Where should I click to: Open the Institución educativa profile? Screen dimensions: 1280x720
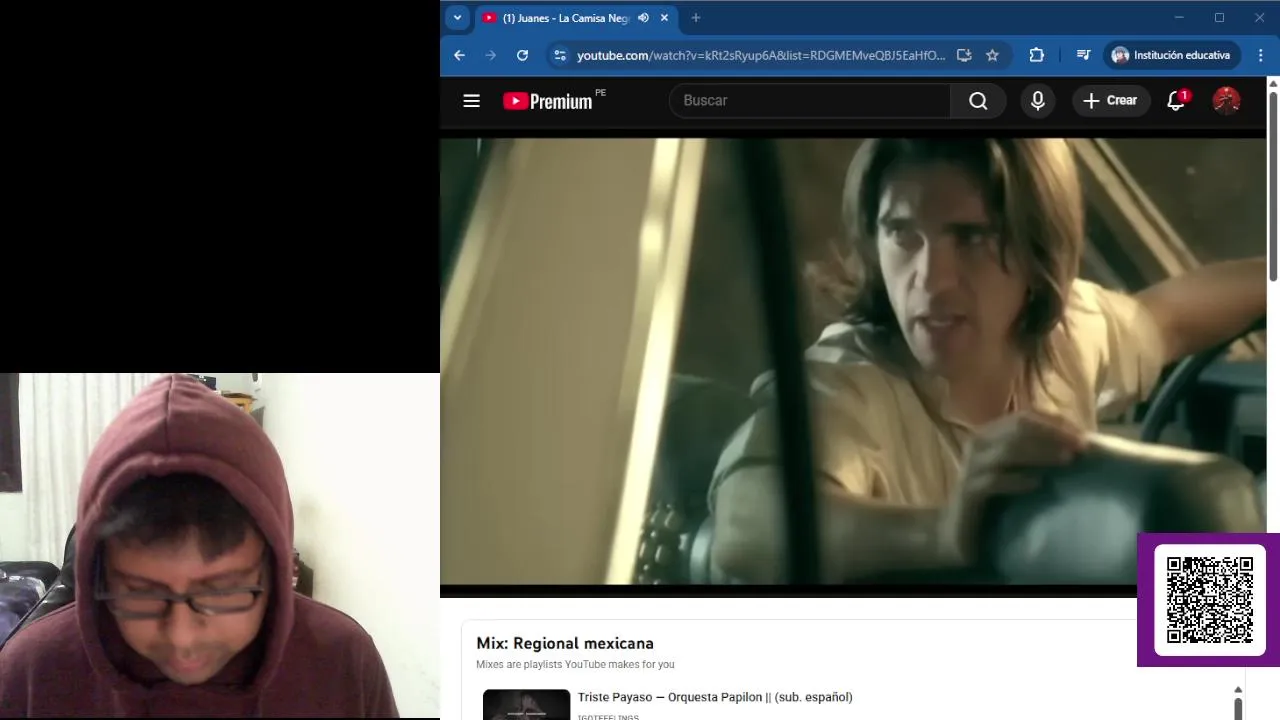point(1171,55)
